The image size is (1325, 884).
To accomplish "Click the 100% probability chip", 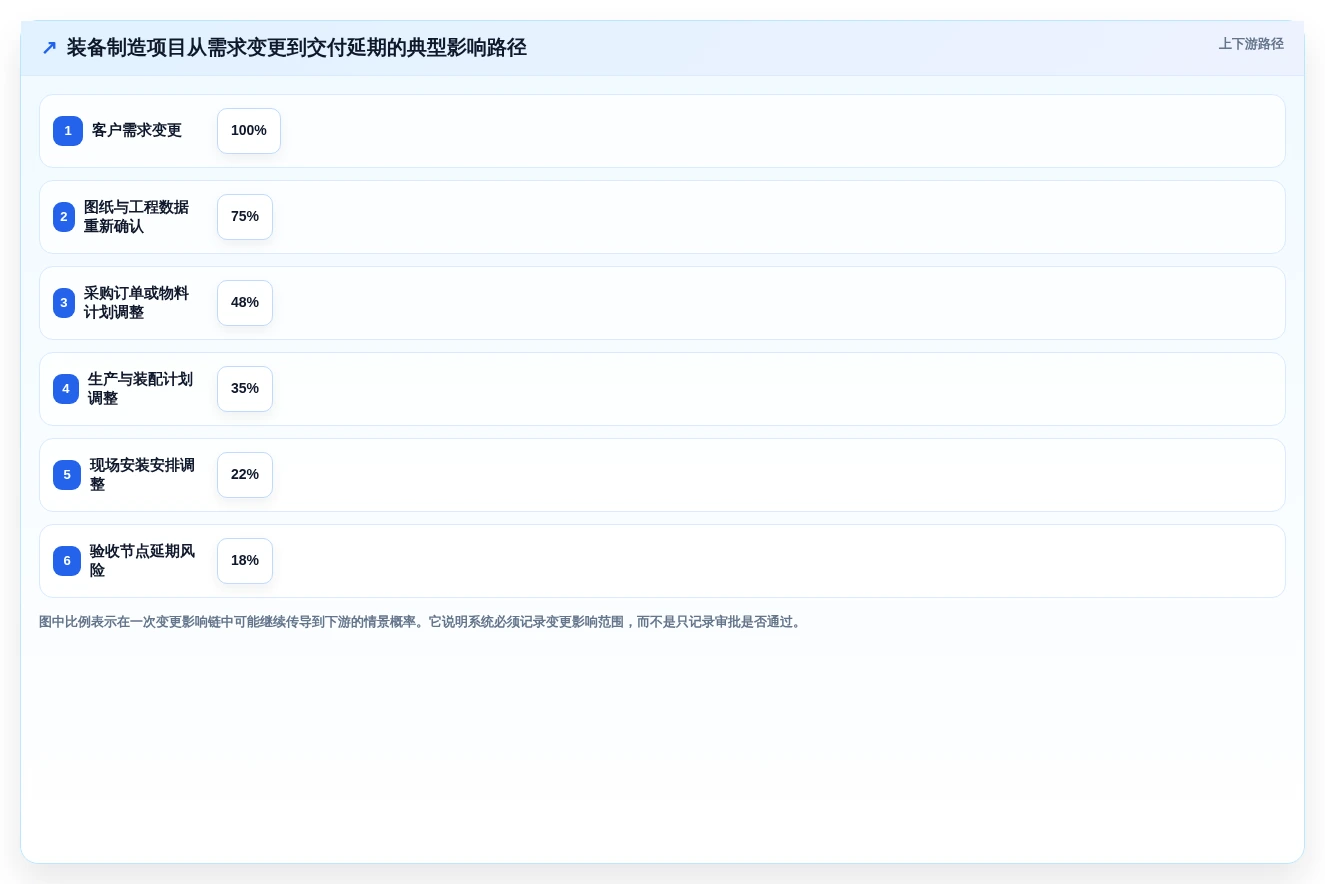I will (249, 131).
